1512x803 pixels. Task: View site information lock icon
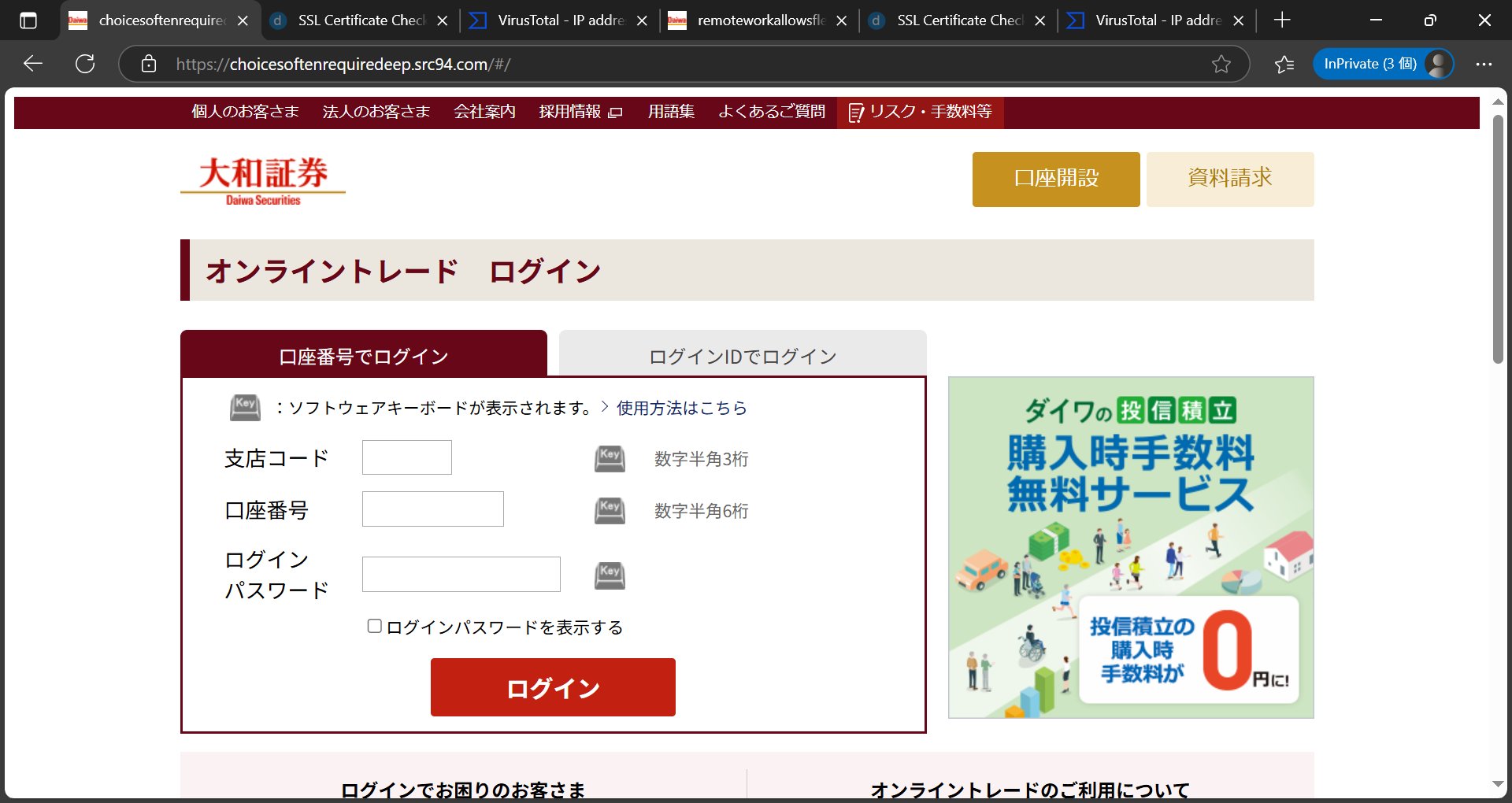[x=149, y=64]
